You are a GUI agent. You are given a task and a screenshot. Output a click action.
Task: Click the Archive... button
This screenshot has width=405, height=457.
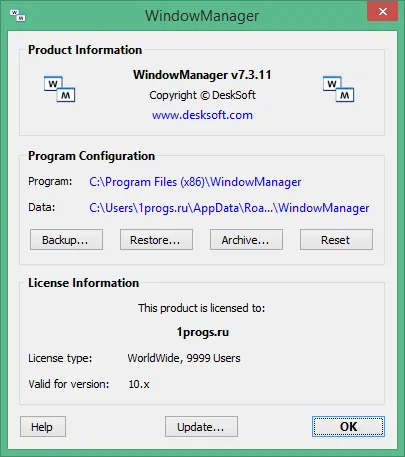pos(246,240)
